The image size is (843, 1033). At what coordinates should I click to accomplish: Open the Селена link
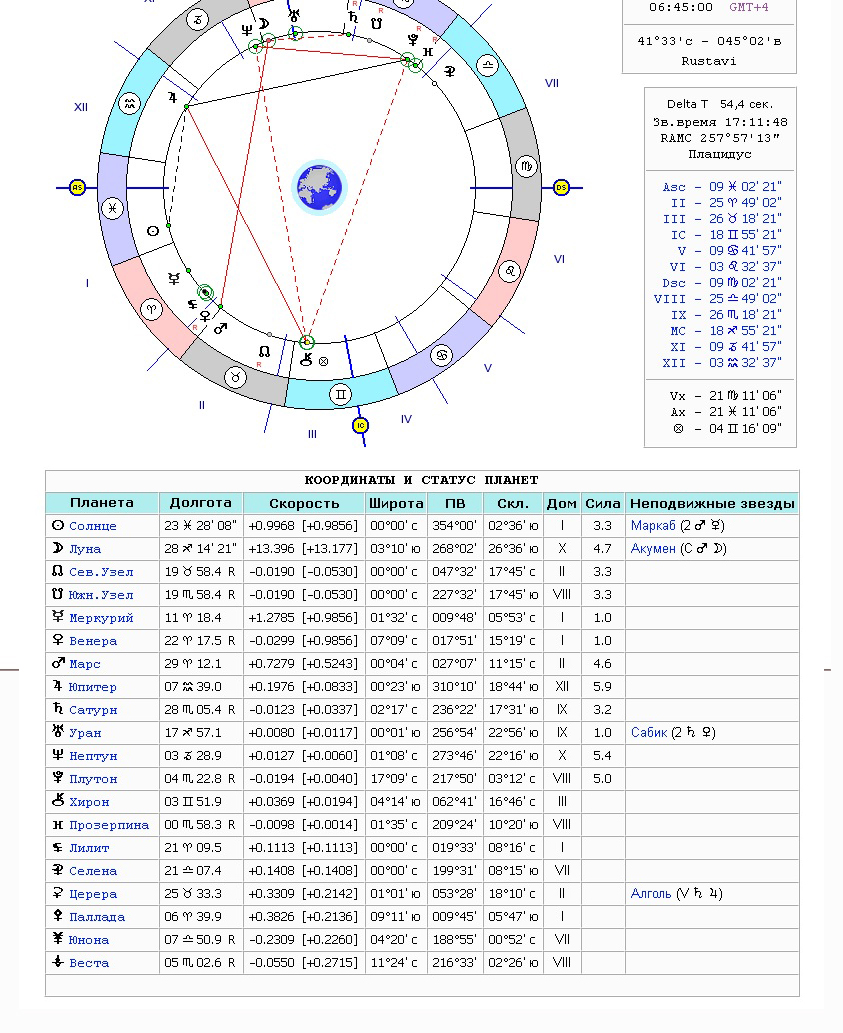[93, 871]
